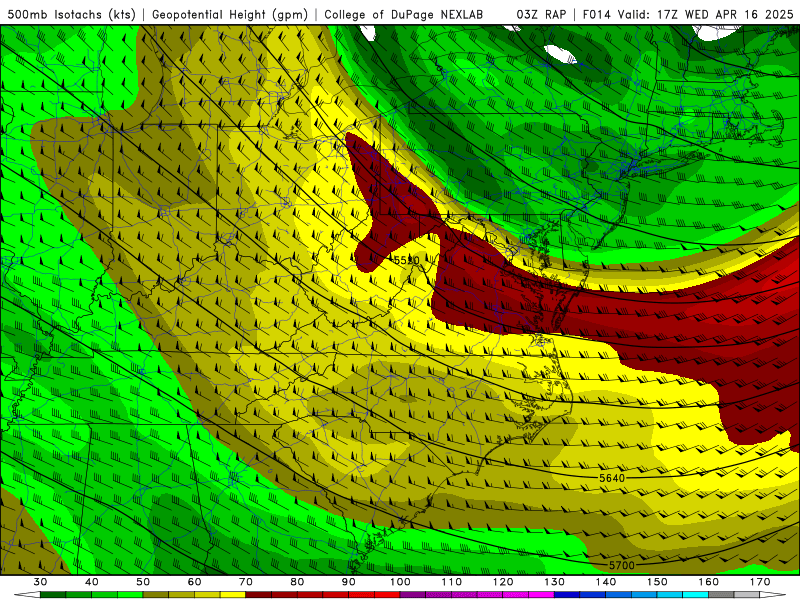
Task: Click 'College of DuPage NEXLAB' header text
Action: pos(404,14)
